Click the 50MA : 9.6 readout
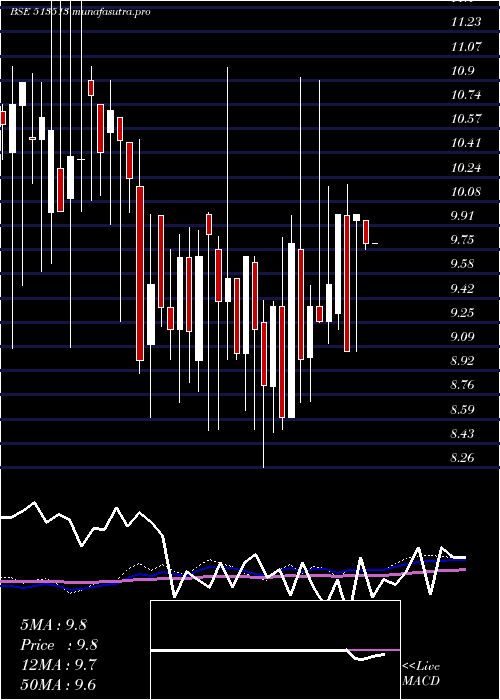500x700 pixels. click(x=58, y=685)
